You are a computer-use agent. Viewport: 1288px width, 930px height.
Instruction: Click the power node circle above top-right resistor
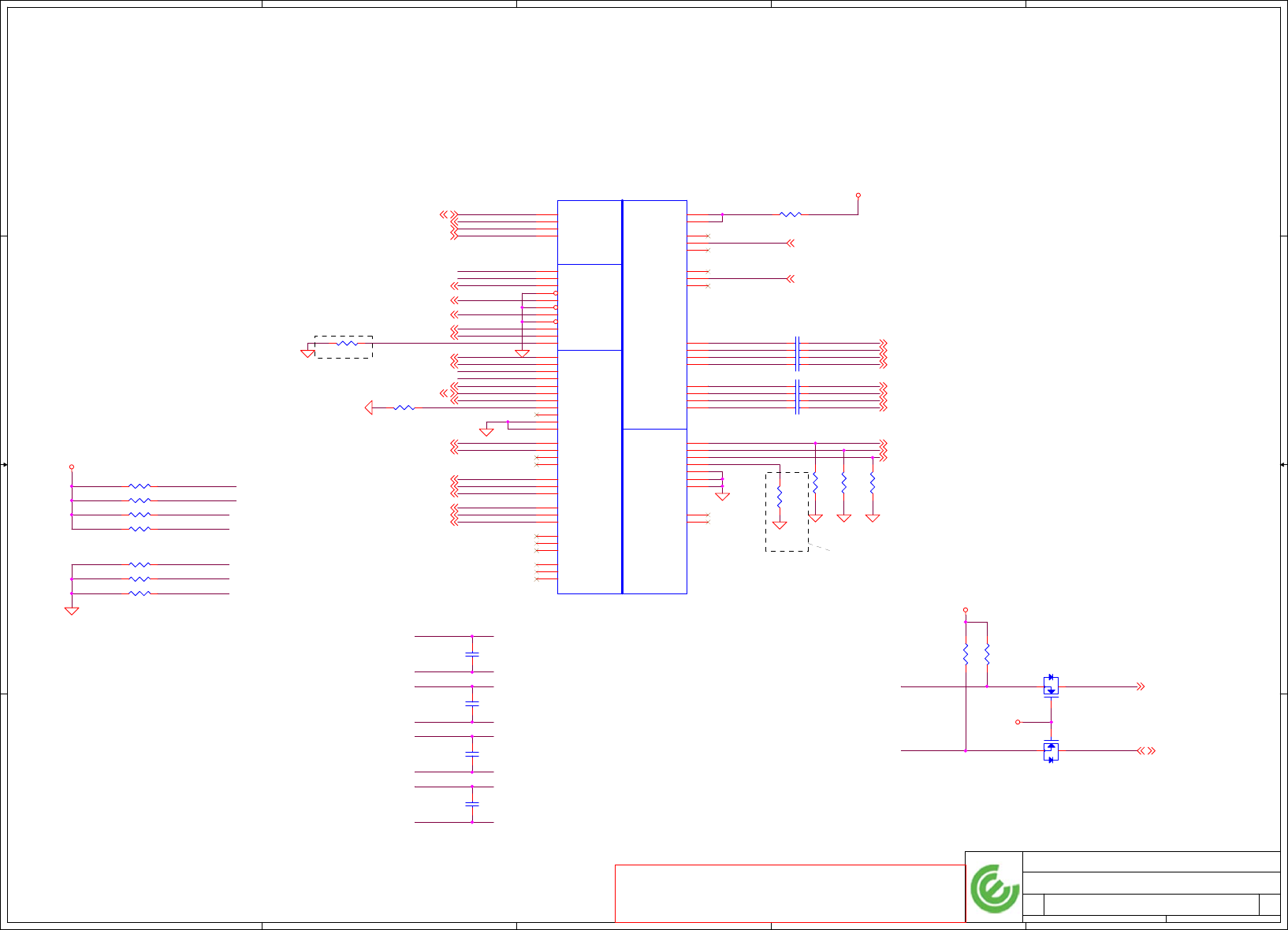click(x=858, y=195)
